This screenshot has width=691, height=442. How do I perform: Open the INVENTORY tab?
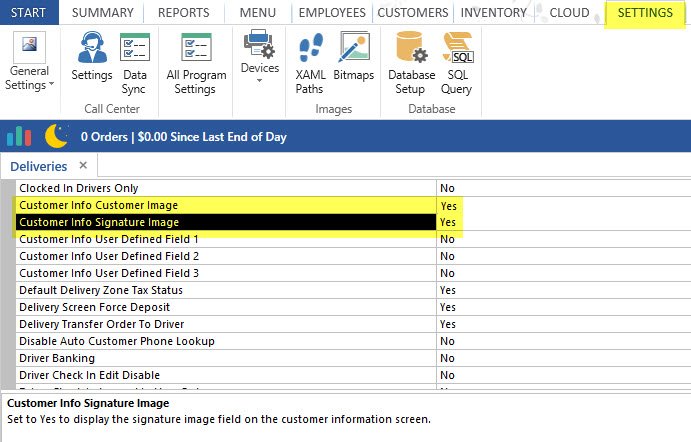[x=494, y=13]
